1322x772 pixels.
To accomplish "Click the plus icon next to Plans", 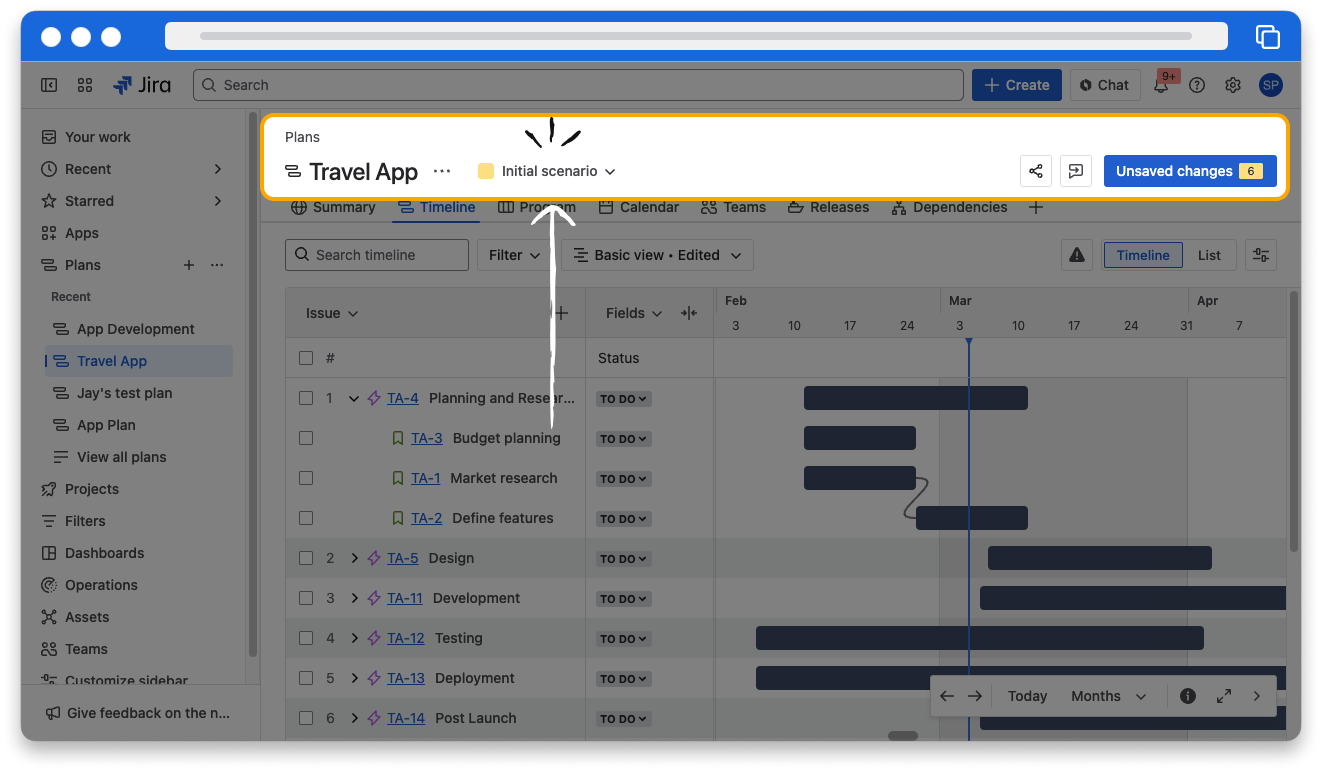I will tap(189, 265).
